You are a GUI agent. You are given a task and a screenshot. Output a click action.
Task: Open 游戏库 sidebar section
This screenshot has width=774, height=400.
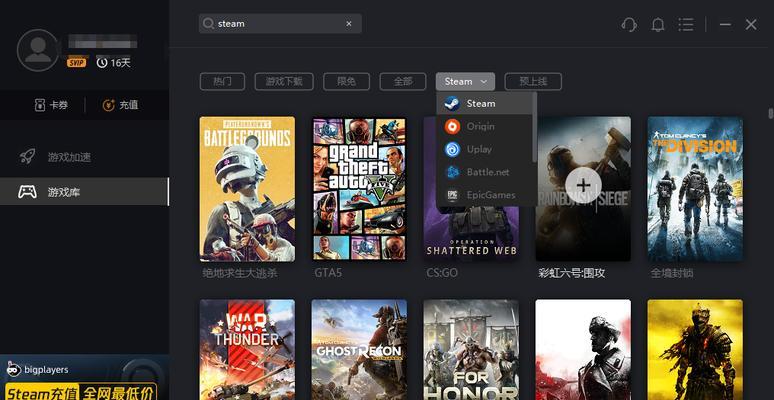pyautogui.click(x=84, y=192)
